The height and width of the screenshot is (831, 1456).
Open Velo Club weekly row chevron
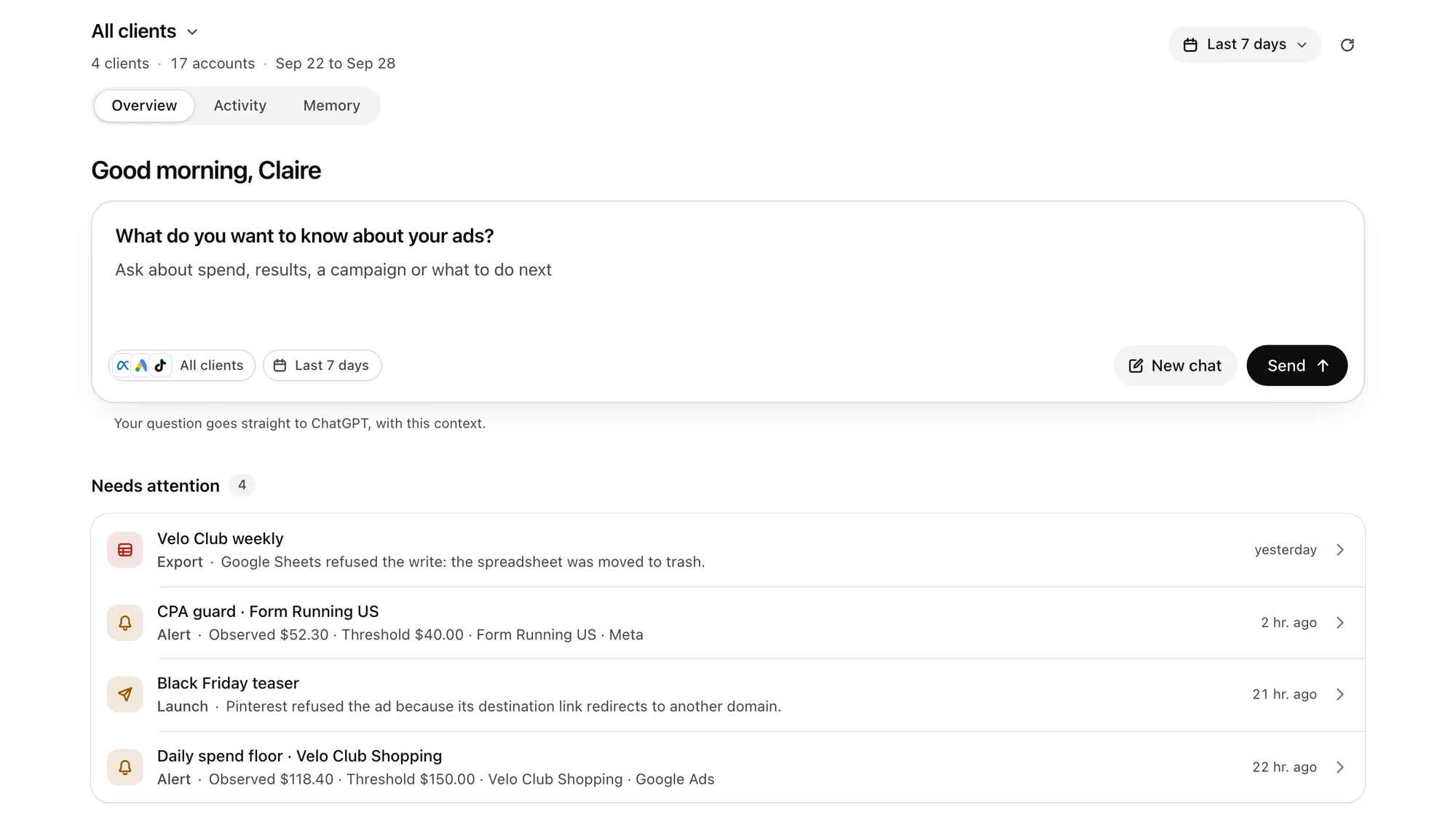pyautogui.click(x=1340, y=550)
